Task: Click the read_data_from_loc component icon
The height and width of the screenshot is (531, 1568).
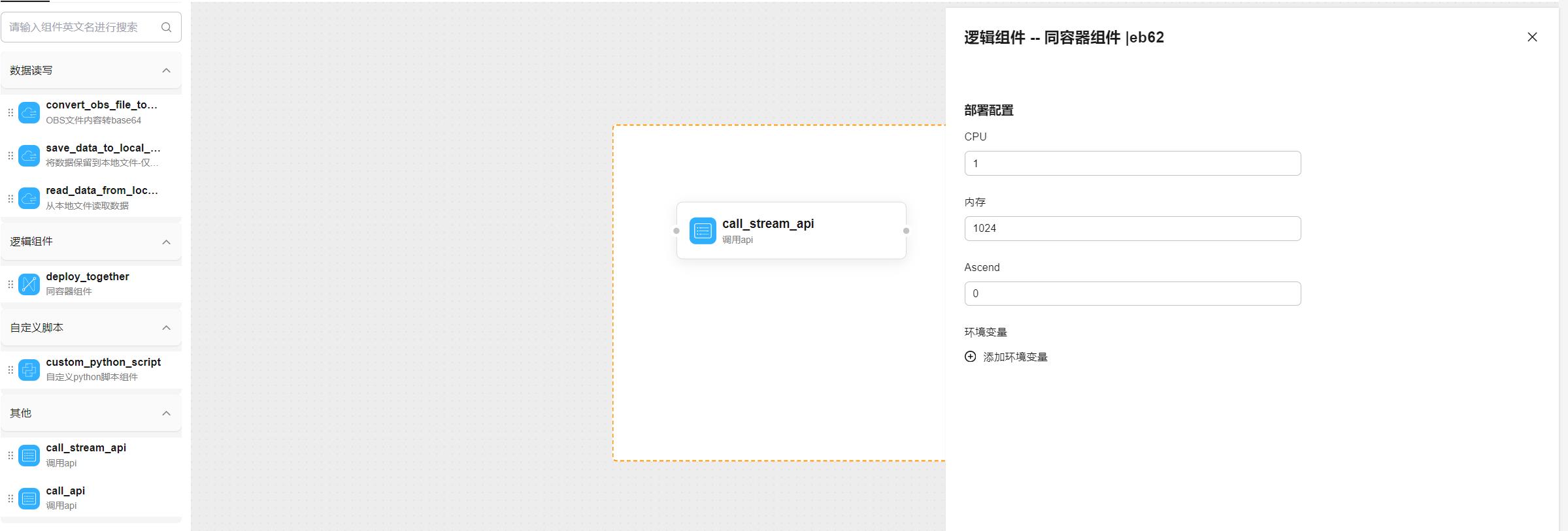Action: 29,198
